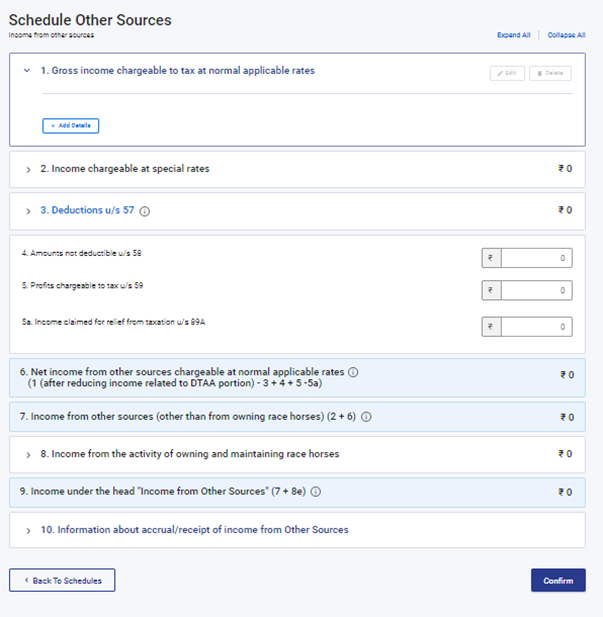Open the Deductions u/s 57 heading link
This screenshot has width=603, height=617.
87,211
